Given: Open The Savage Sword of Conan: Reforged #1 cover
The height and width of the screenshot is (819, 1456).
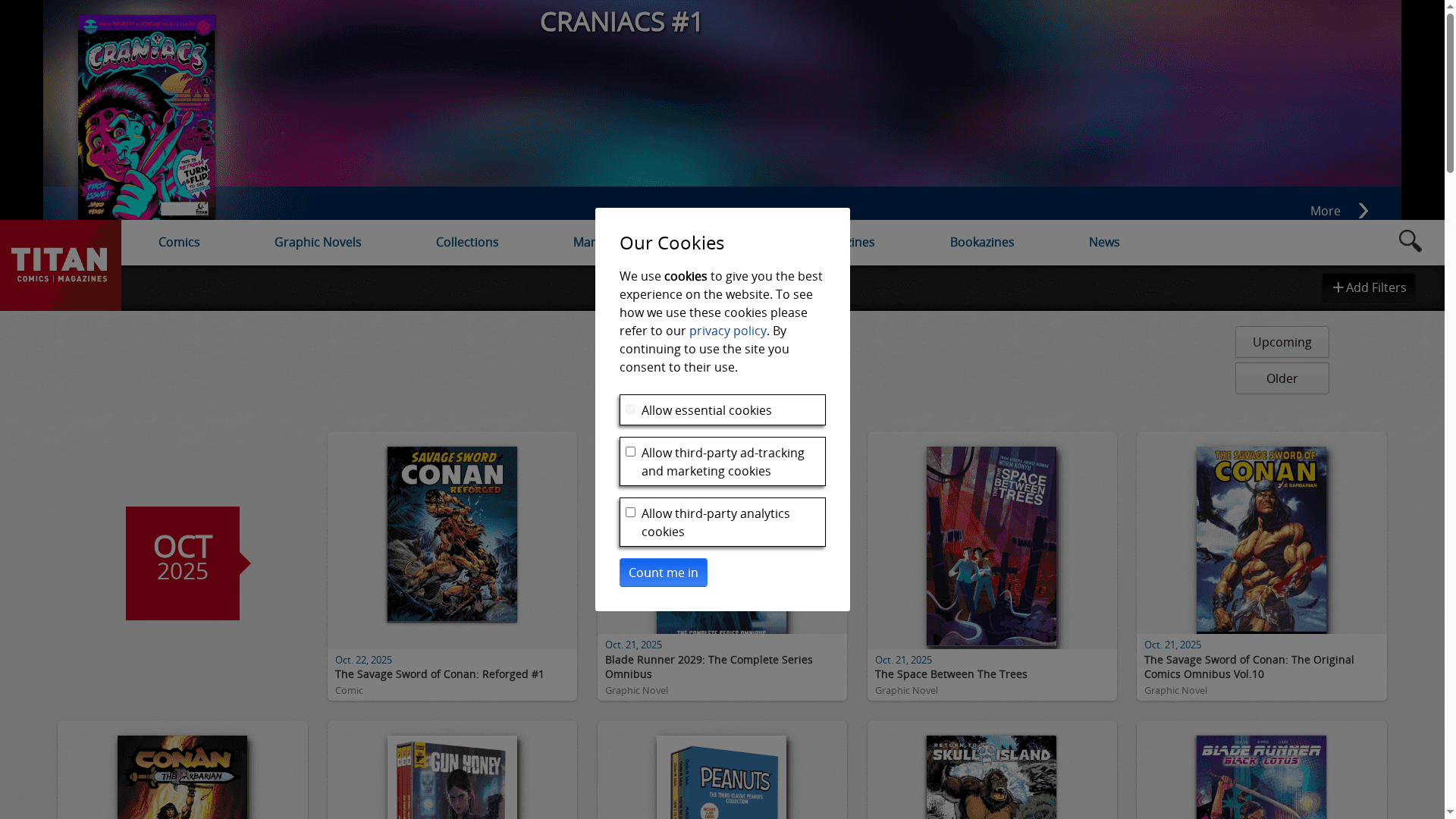Looking at the screenshot, I should coord(451,534).
